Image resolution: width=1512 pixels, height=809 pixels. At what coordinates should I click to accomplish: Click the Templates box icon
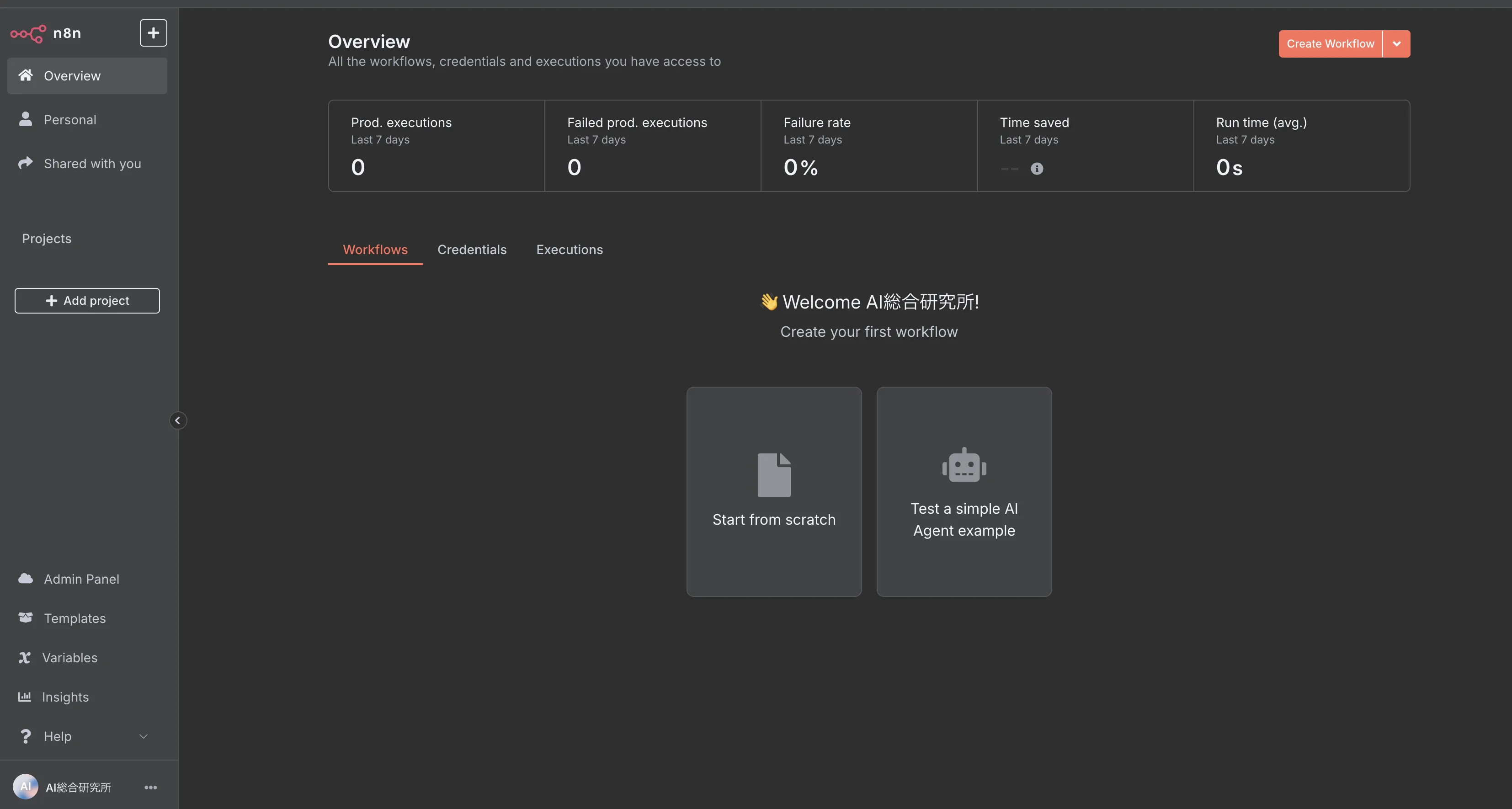(x=25, y=617)
